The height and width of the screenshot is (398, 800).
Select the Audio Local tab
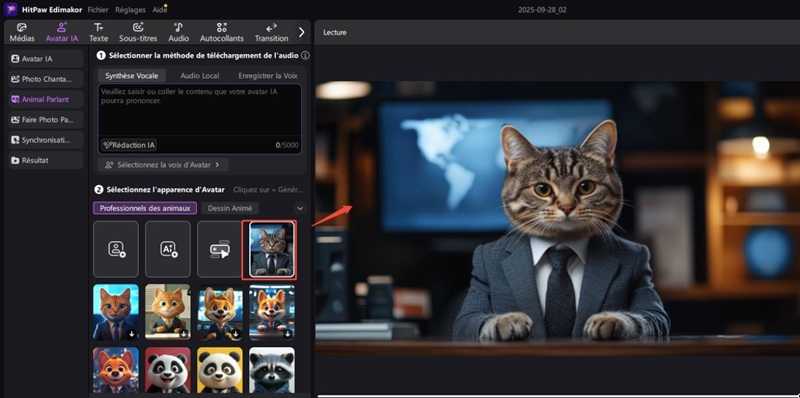[199, 76]
